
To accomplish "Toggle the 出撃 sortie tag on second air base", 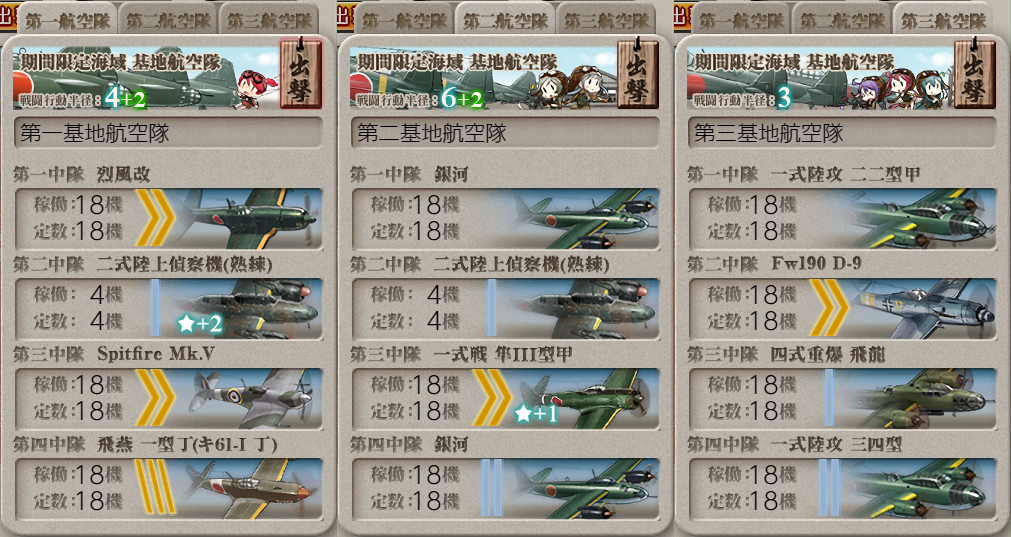I will point(638,73).
